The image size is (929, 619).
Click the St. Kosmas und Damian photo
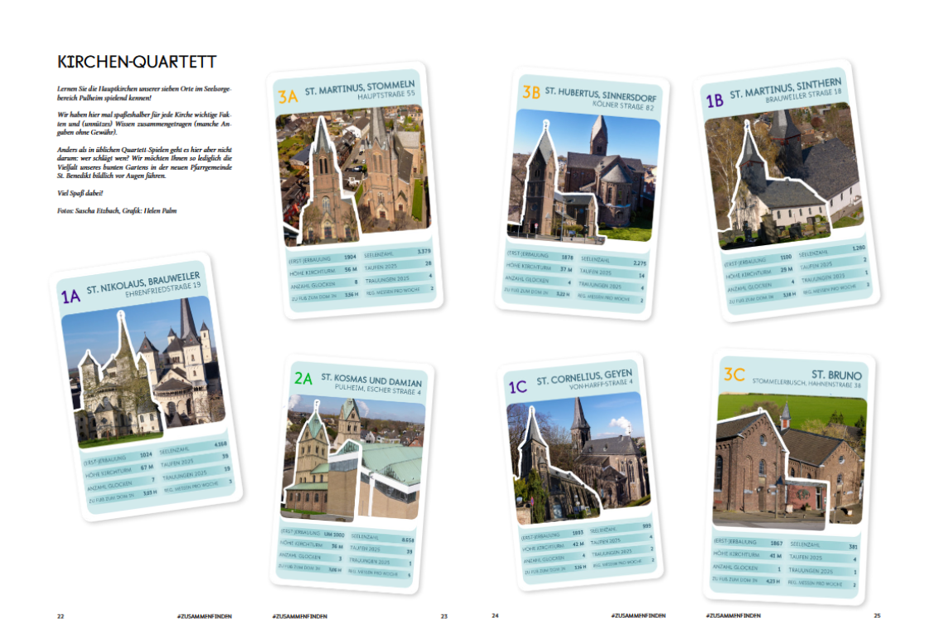click(x=354, y=458)
